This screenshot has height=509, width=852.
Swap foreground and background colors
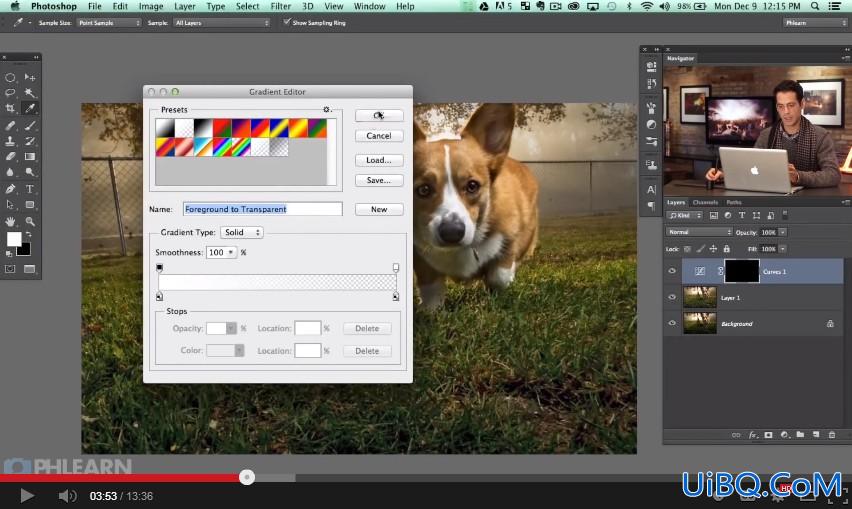point(29,235)
